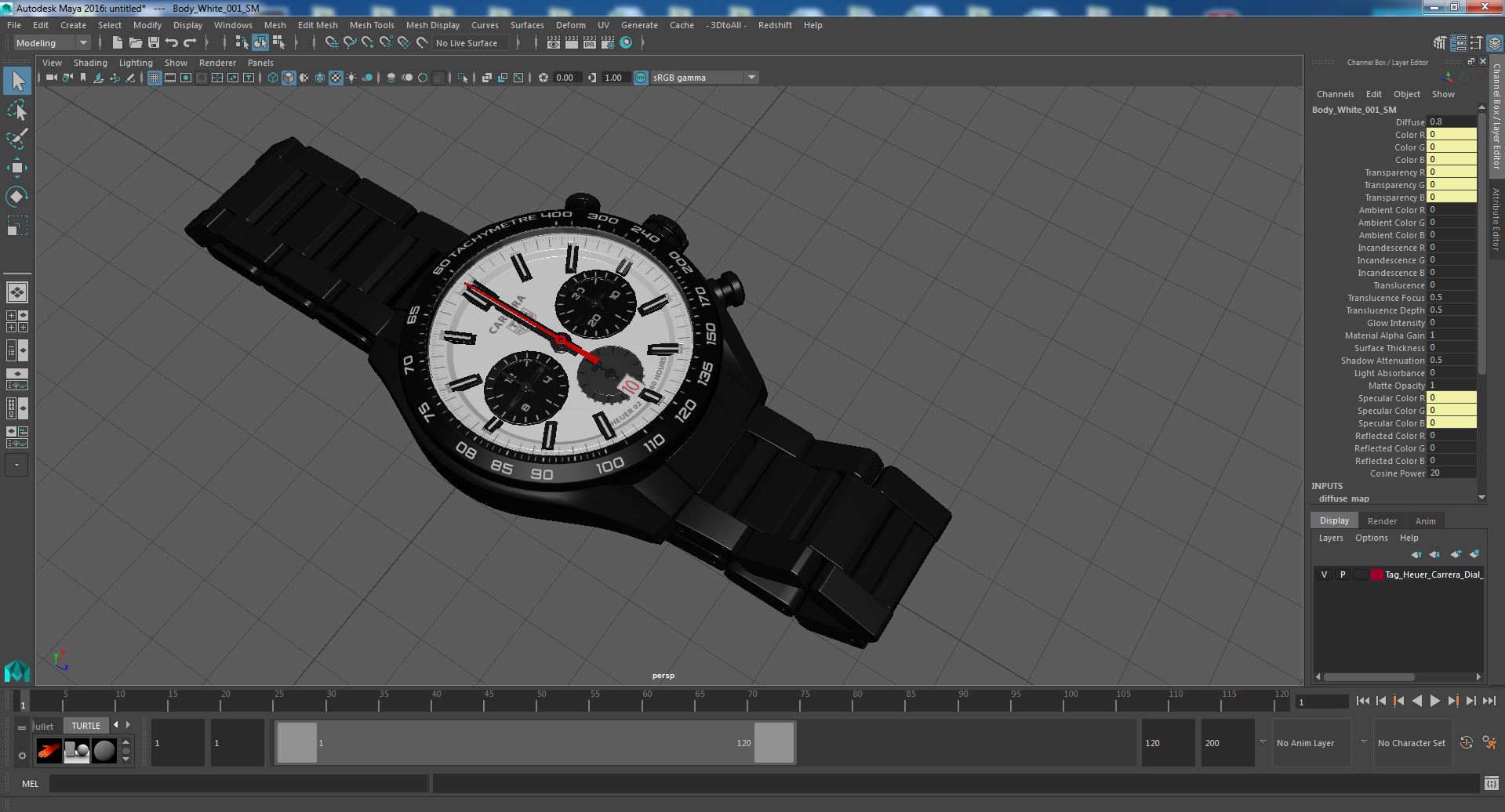The image size is (1505, 812).
Task: Toggle layer visibility V box
Action: (x=1325, y=575)
